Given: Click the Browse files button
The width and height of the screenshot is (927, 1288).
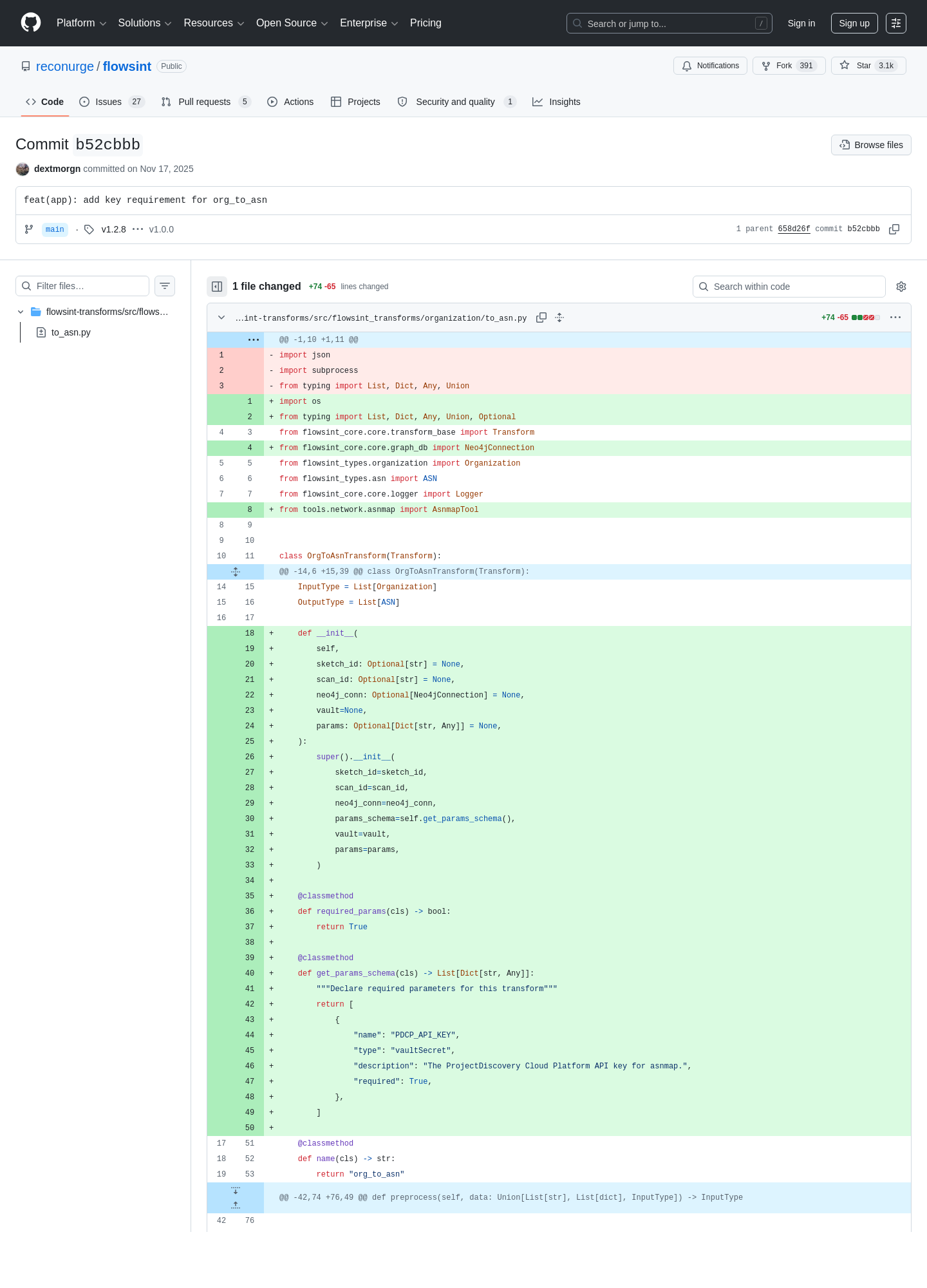Looking at the screenshot, I should tap(871, 145).
